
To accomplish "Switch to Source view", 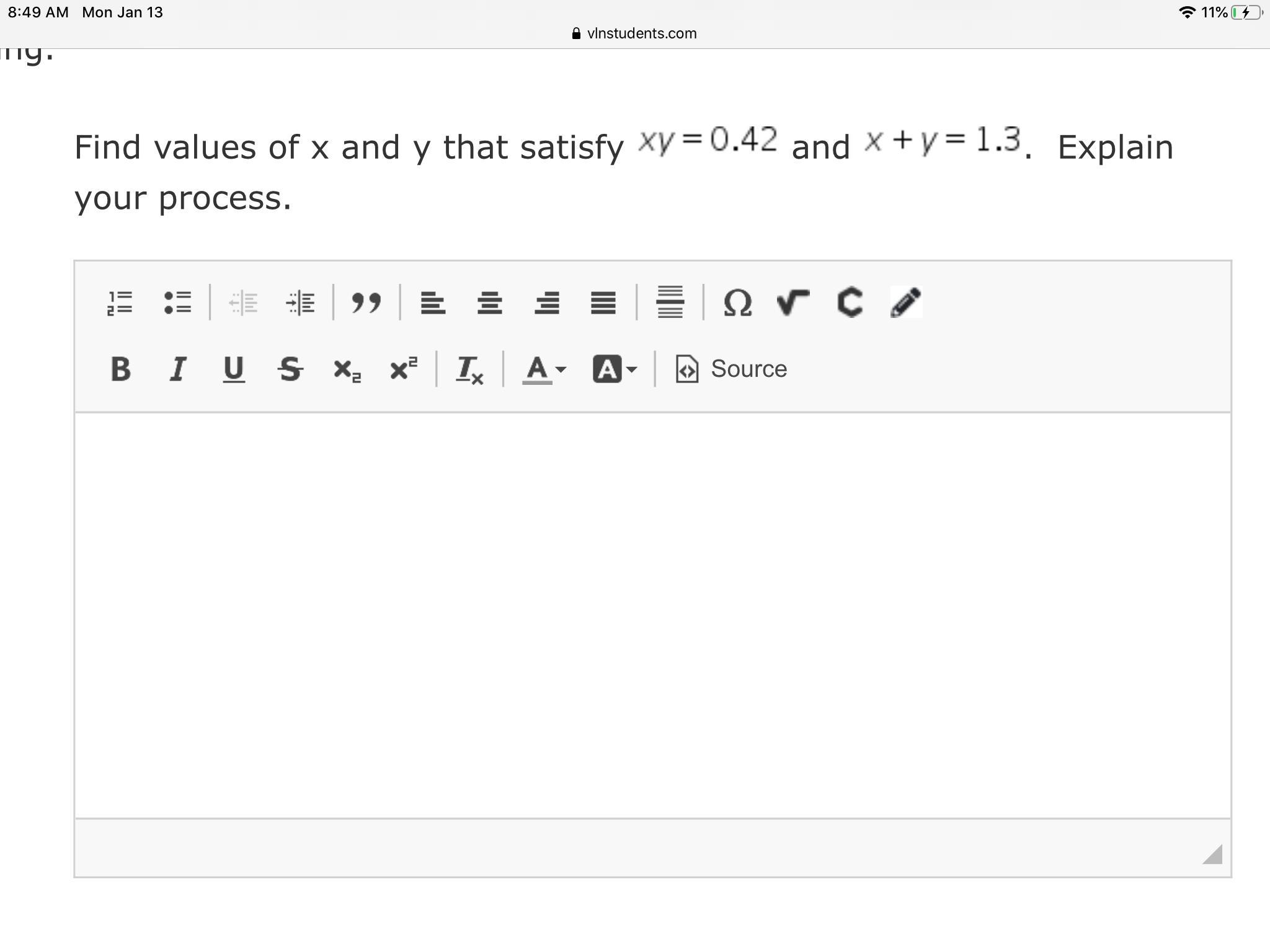I will [732, 369].
